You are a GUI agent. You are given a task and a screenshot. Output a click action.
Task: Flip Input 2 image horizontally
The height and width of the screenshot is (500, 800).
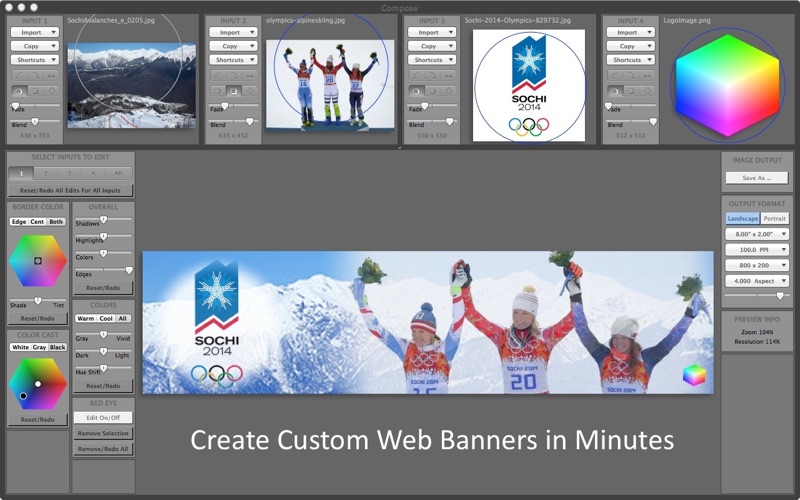249,76
